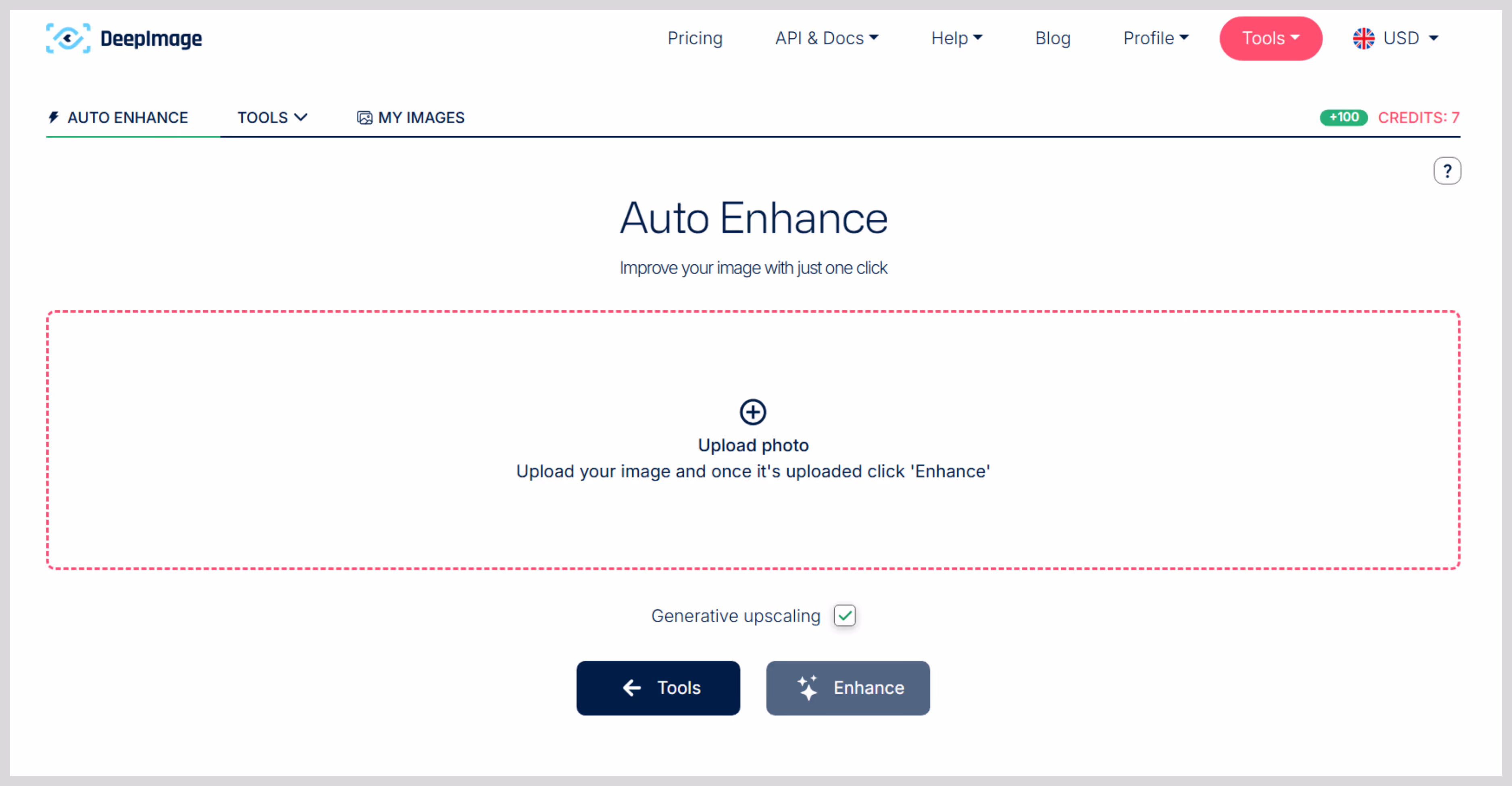This screenshot has width=1512, height=786.
Task: Click the left arrow on Tools button
Action: pyautogui.click(x=631, y=688)
